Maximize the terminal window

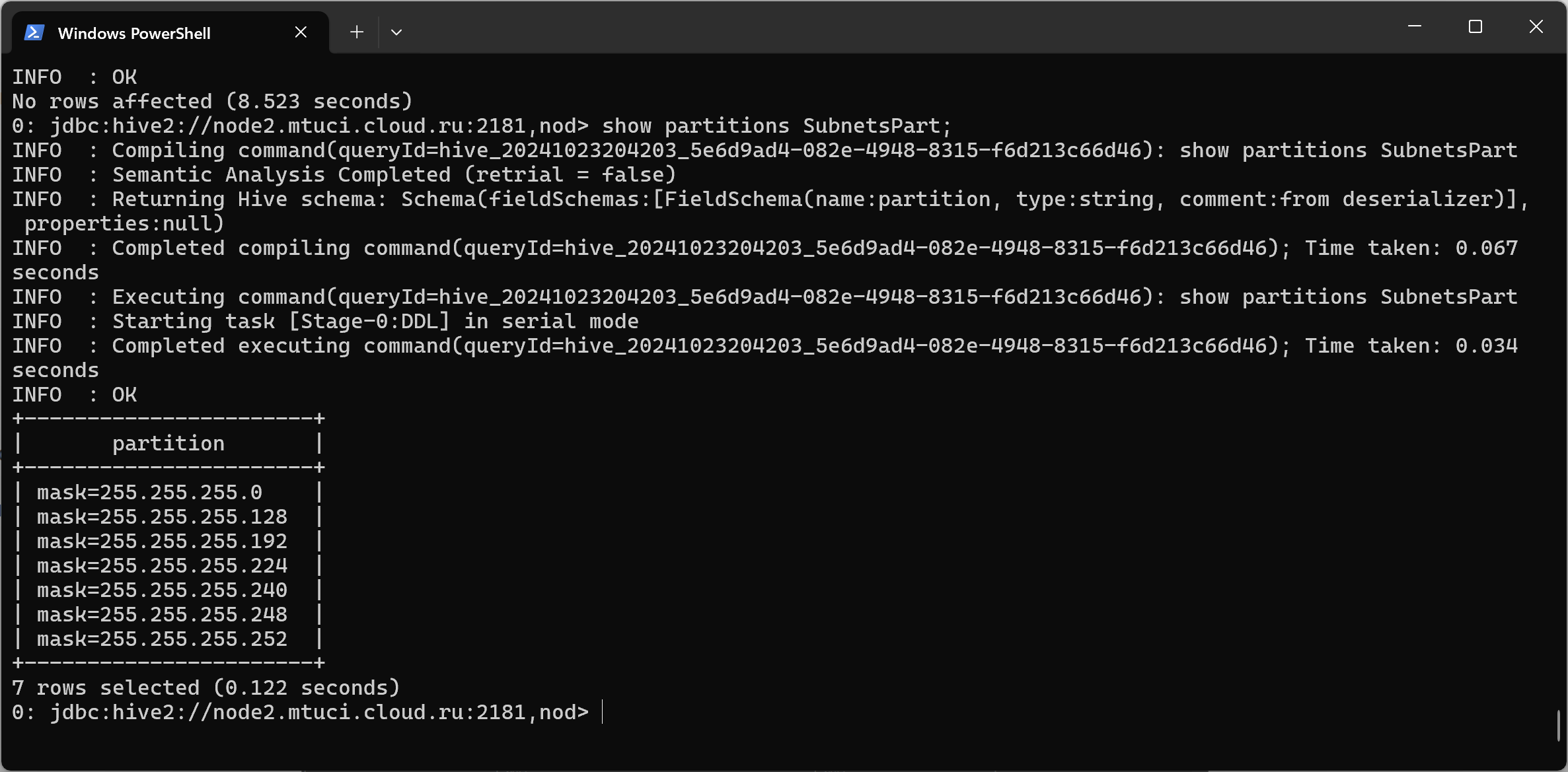coord(1475,26)
